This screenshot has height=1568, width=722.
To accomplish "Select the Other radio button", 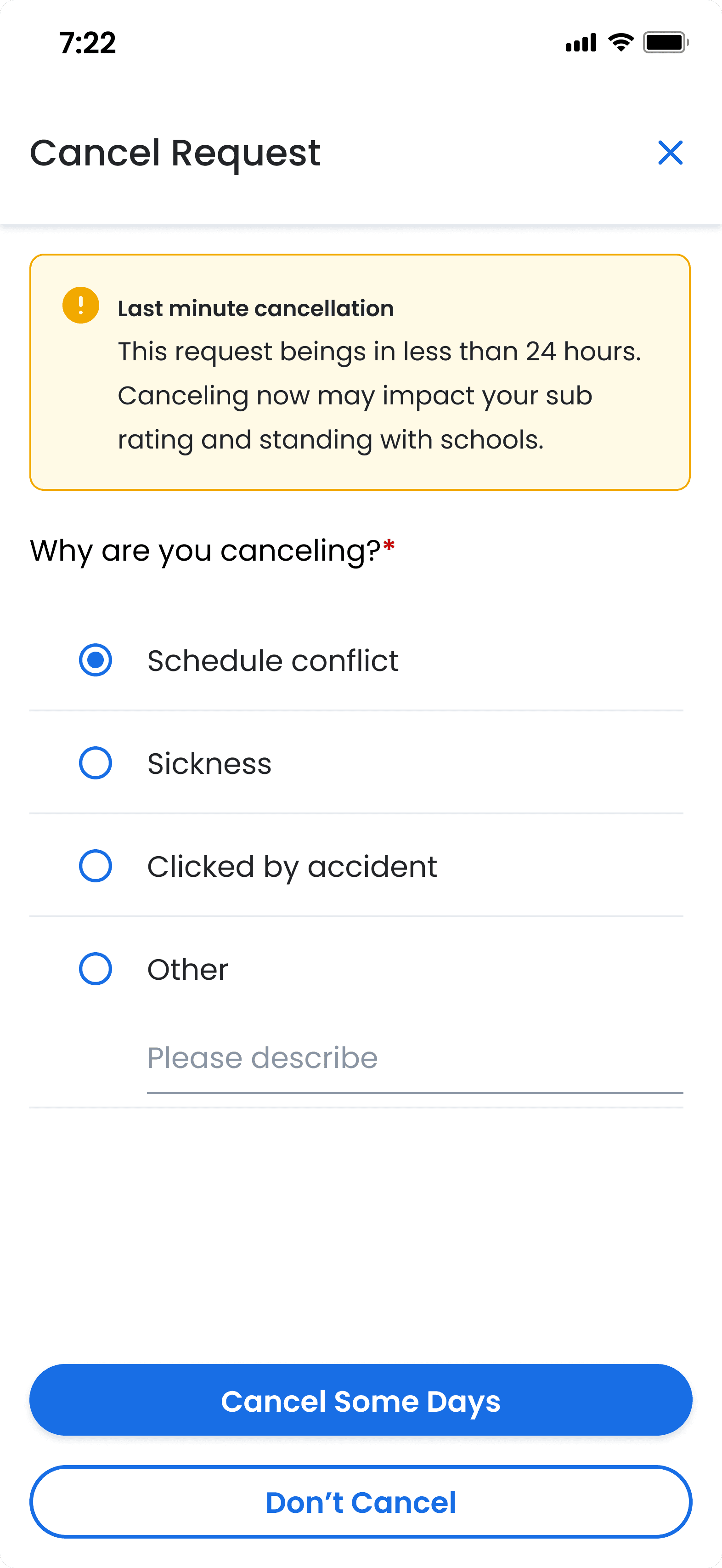I will click(x=96, y=968).
